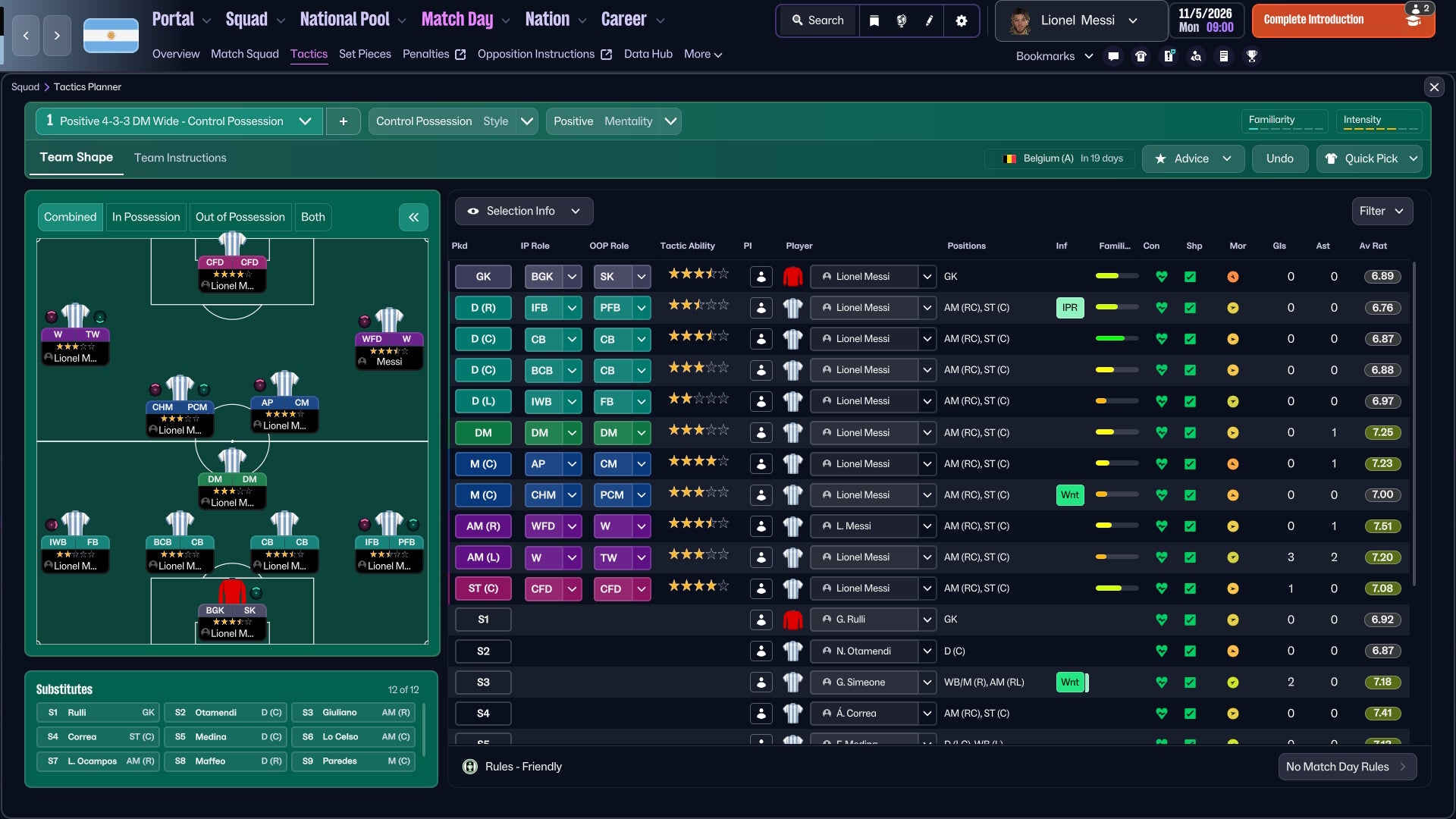Go forward with the right arrow
This screenshot has height=819, width=1456.
pyautogui.click(x=57, y=36)
